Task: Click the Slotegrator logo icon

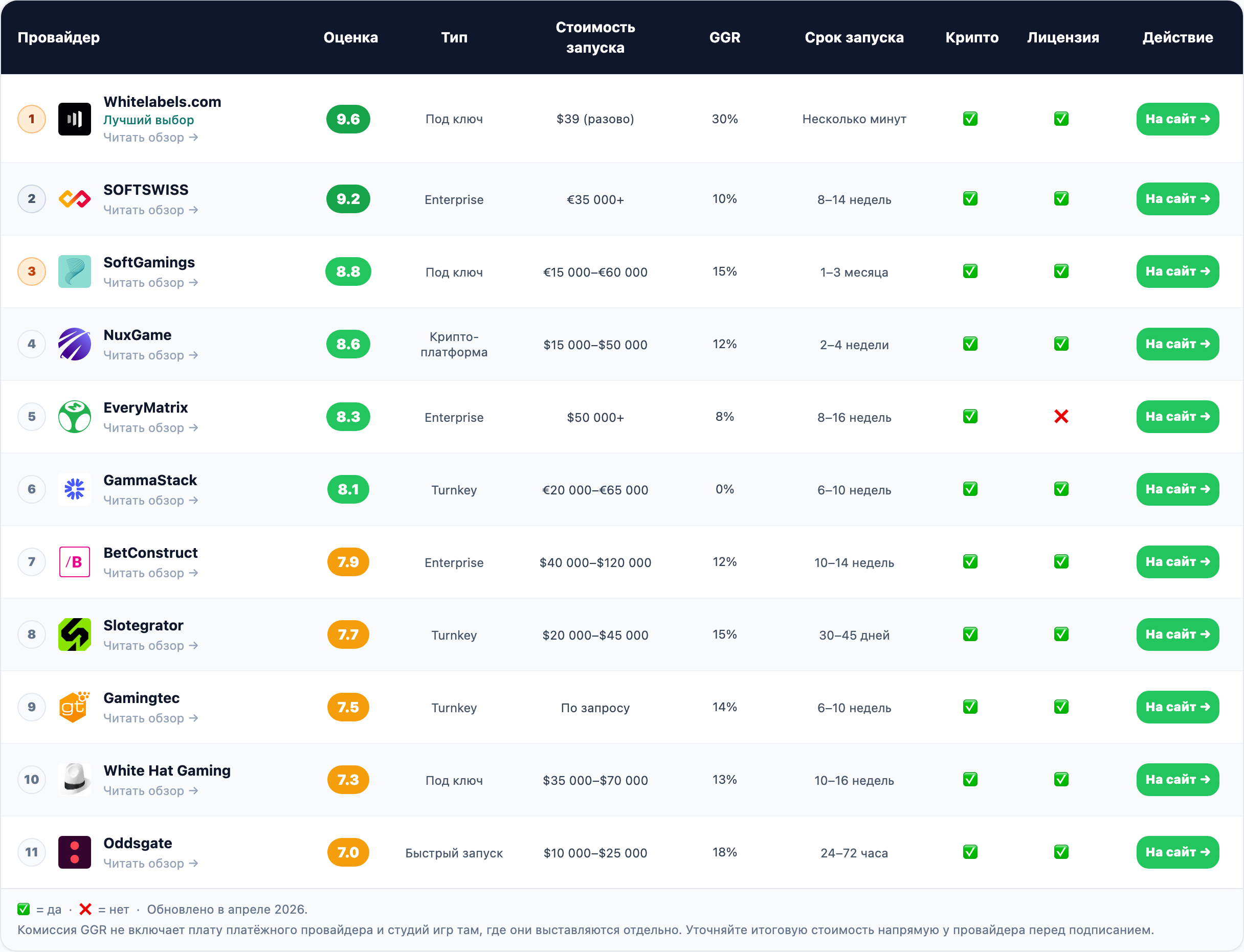Action: 74,634
